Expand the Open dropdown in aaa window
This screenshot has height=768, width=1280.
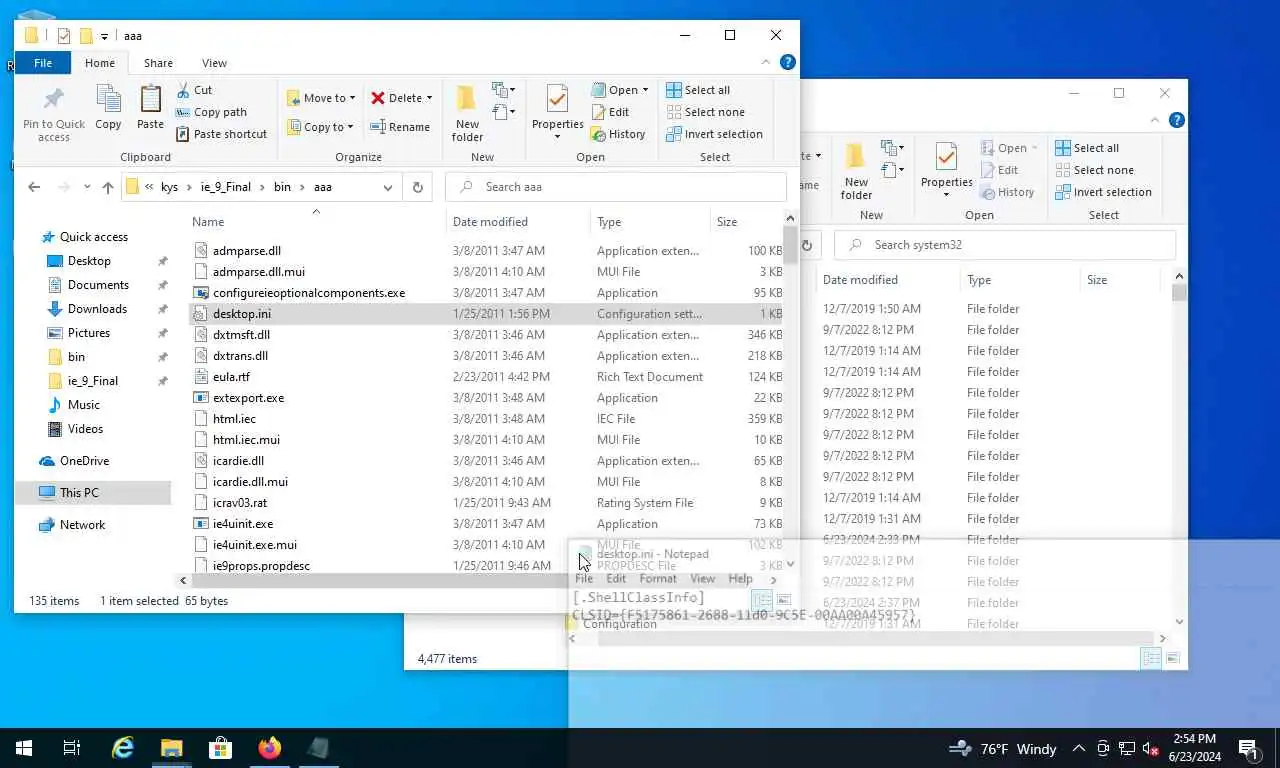(644, 90)
